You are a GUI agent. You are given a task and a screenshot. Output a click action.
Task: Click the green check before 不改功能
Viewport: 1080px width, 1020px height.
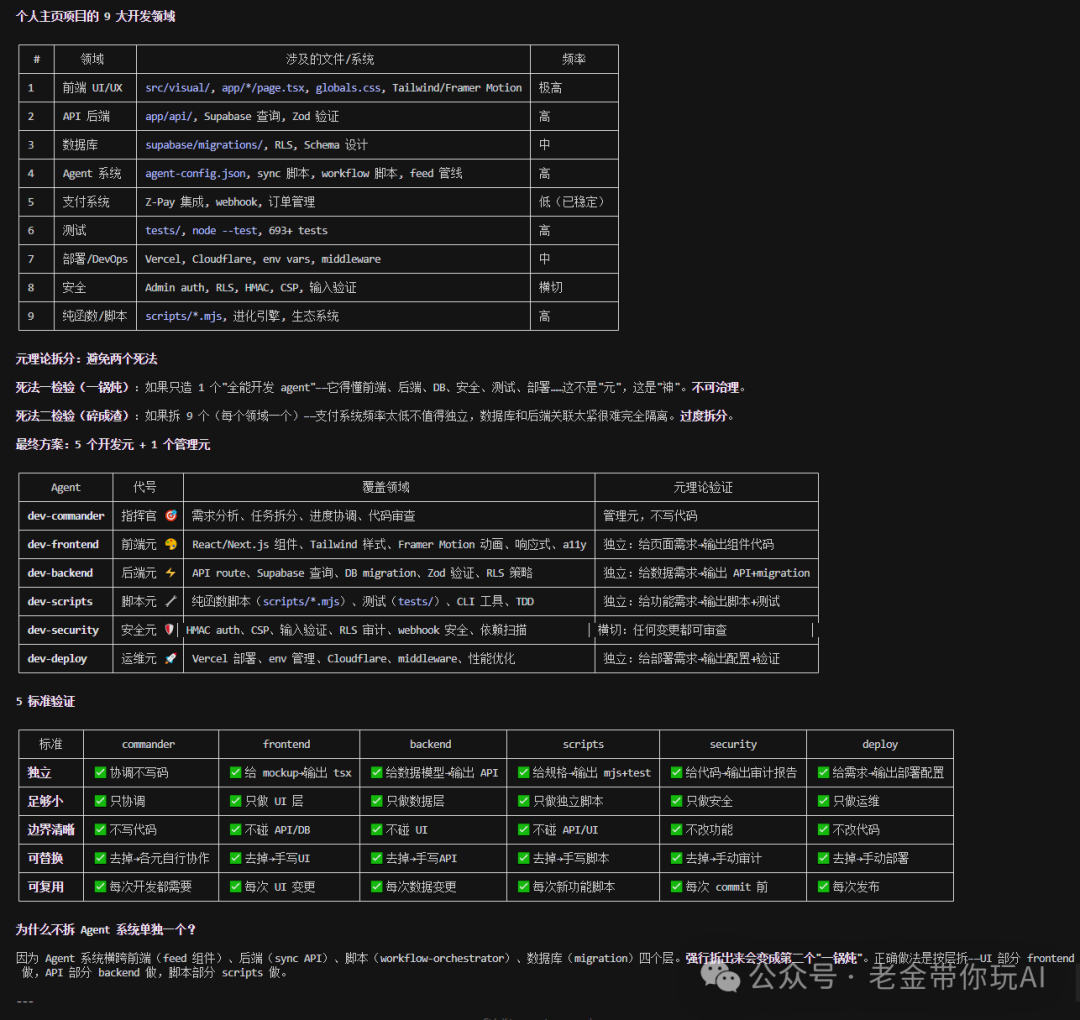[x=676, y=829]
